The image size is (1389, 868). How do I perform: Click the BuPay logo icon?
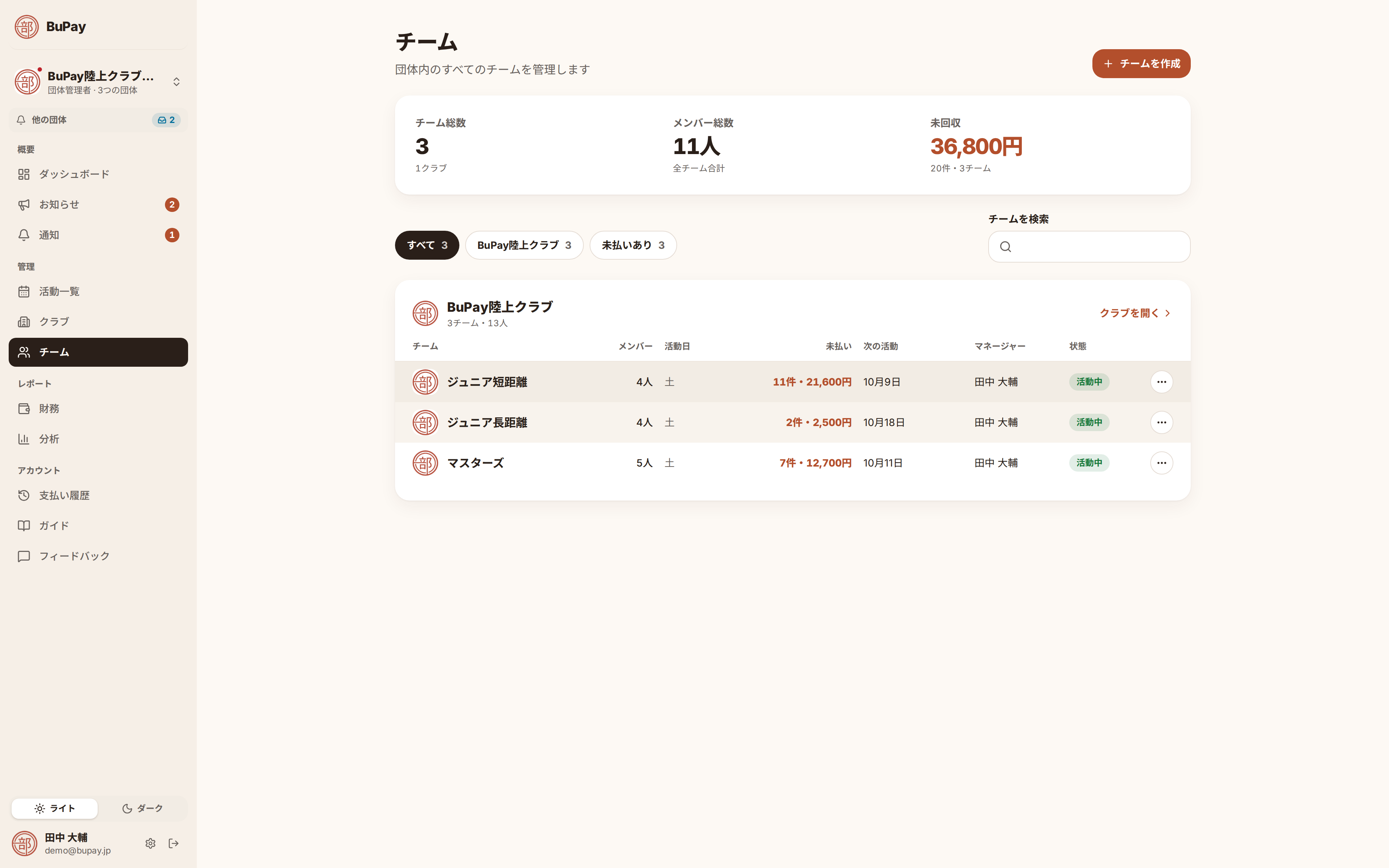pyautogui.click(x=26, y=27)
